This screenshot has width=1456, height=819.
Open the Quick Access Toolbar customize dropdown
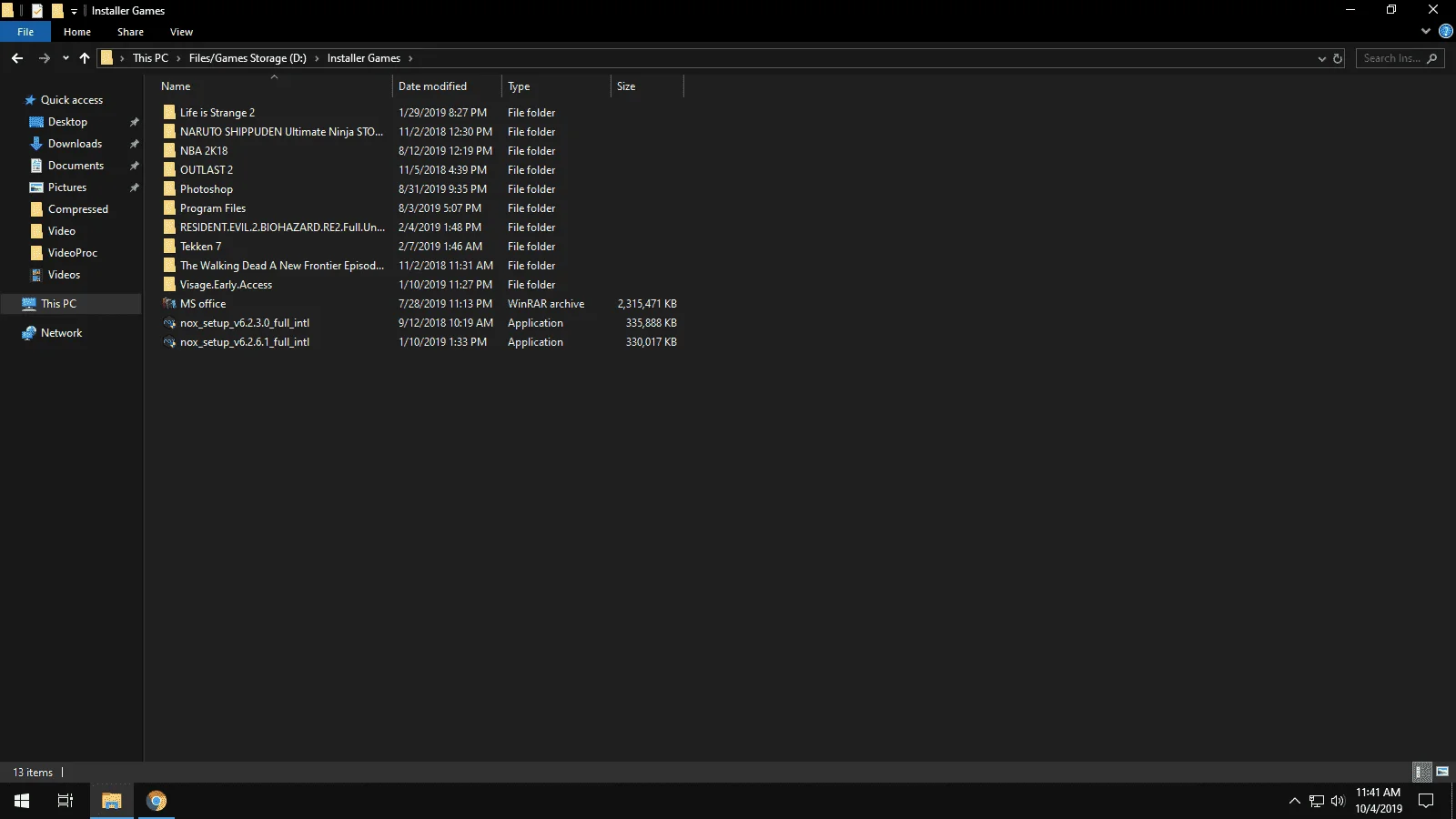[74, 11]
